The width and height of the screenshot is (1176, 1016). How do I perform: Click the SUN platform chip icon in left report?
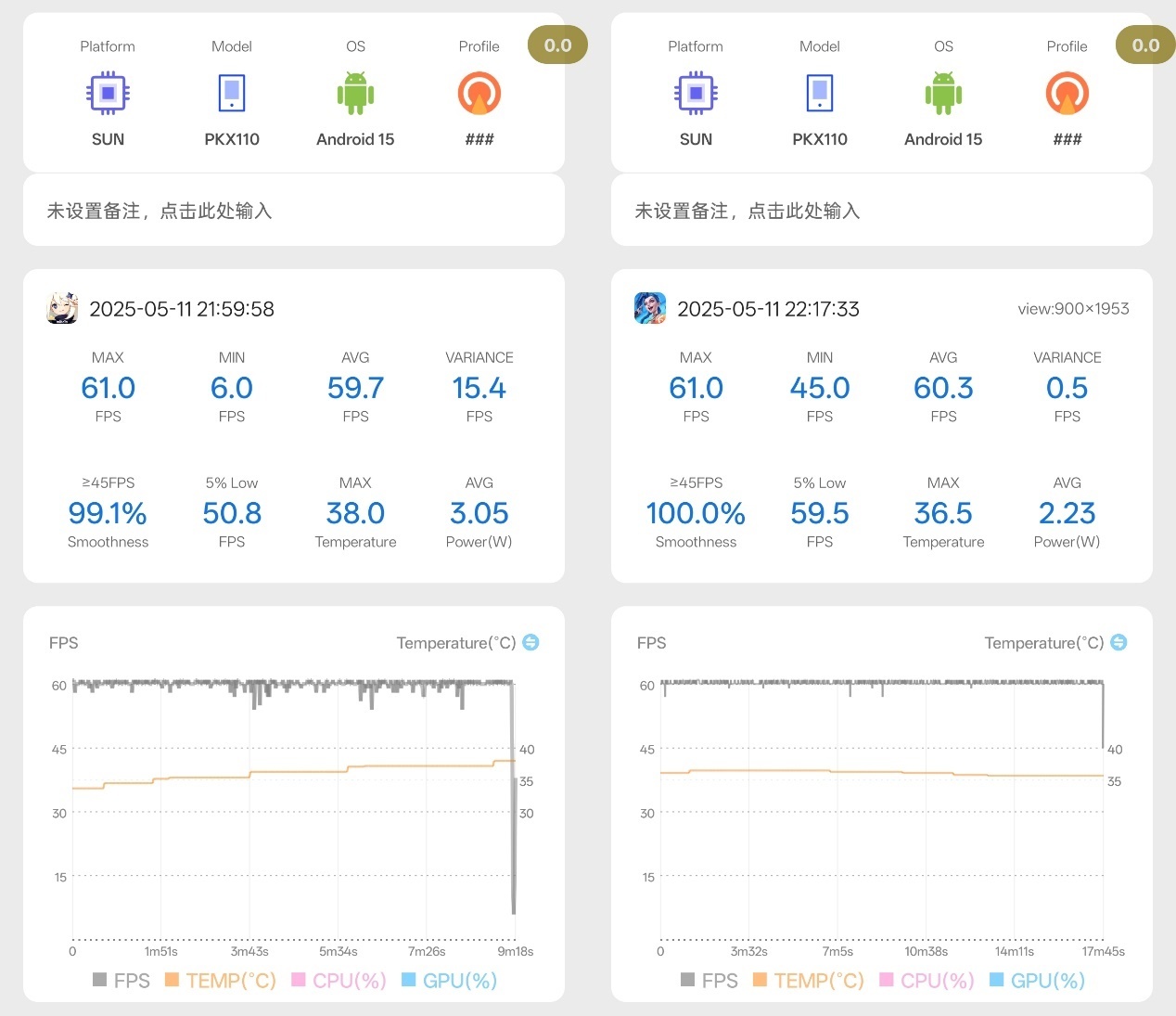[108, 93]
